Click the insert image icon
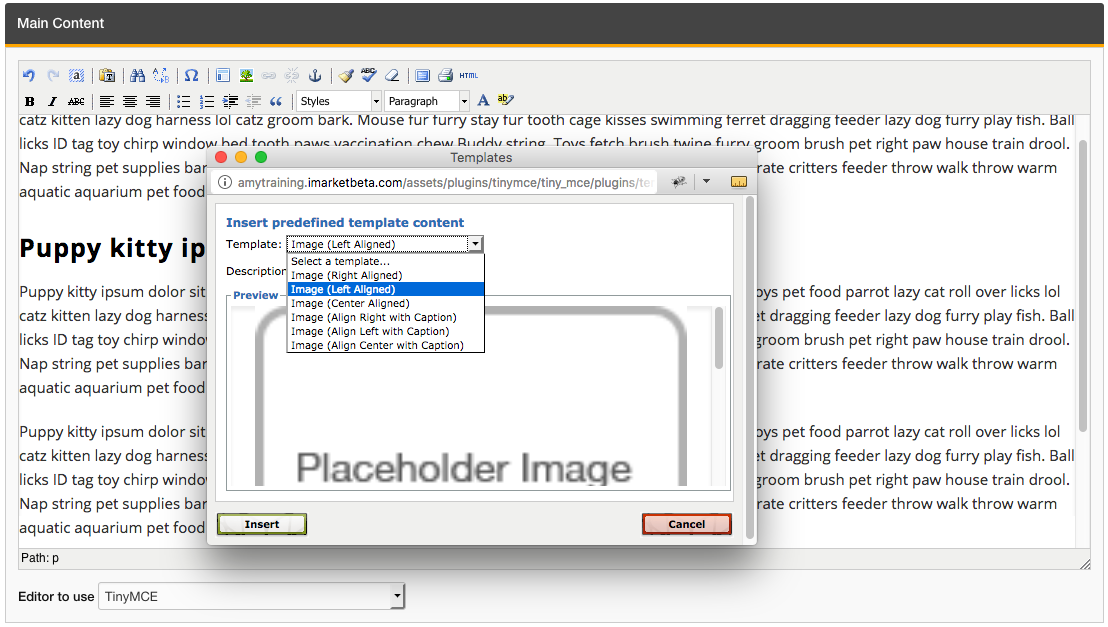This screenshot has width=1108, height=627. click(x=246, y=76)
